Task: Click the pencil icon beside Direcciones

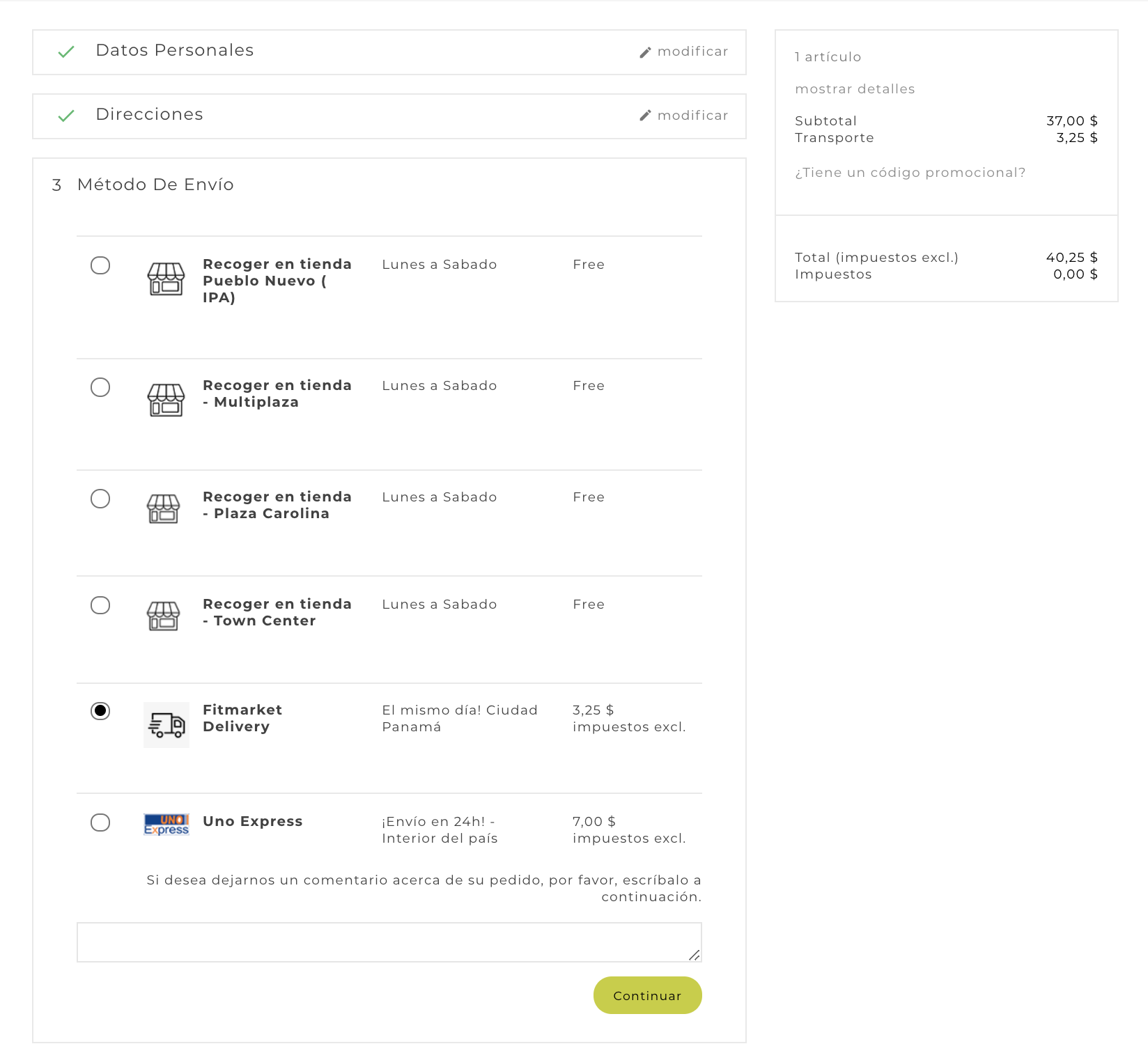Action: (x=645, y=116)
